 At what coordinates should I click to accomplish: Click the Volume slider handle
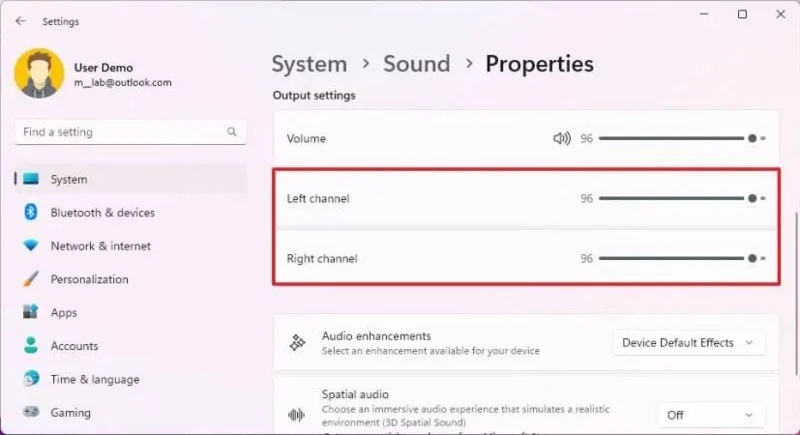click(x=752, y=138)
